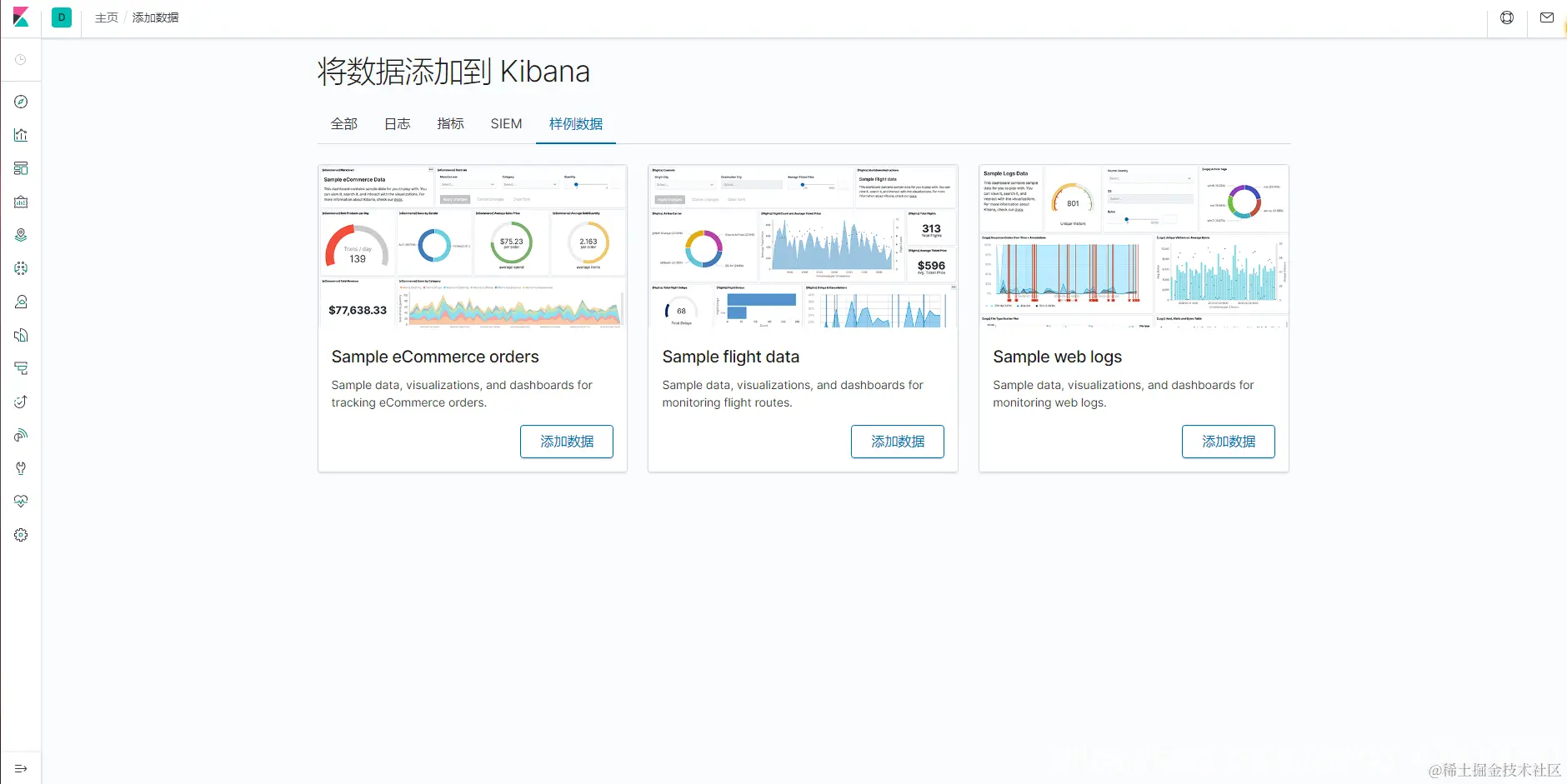Add data for Sample eCommerce orders
This screenshot has width=1567, height=784.
(567, 442)
